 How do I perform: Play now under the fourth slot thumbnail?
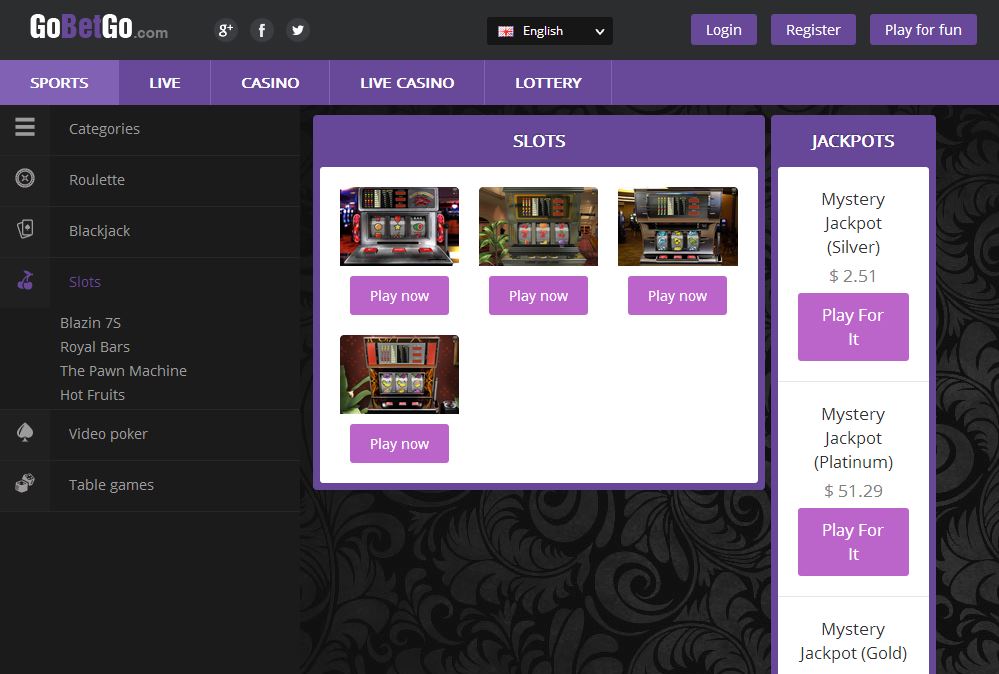pyautogui.click(x=399, y=443)
